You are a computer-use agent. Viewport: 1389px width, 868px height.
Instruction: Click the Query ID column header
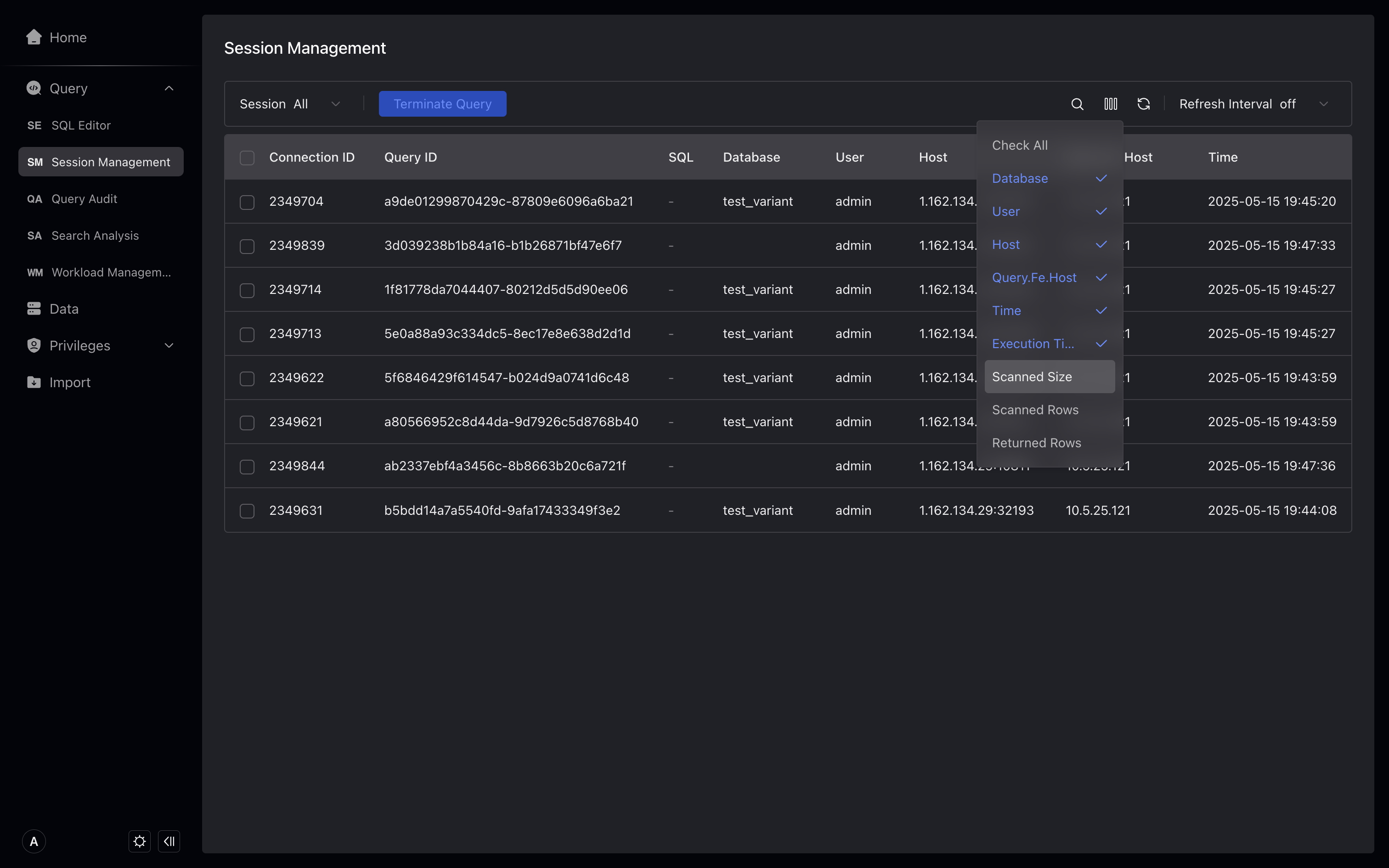click(410, 157)
